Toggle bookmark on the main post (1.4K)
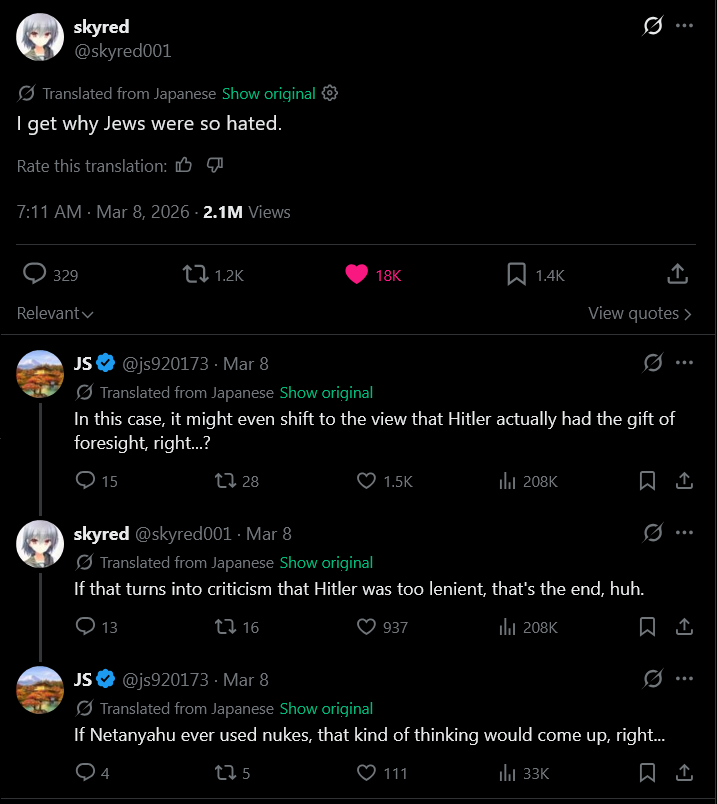This screenshot has height=804, width=717. pos(517,274)
